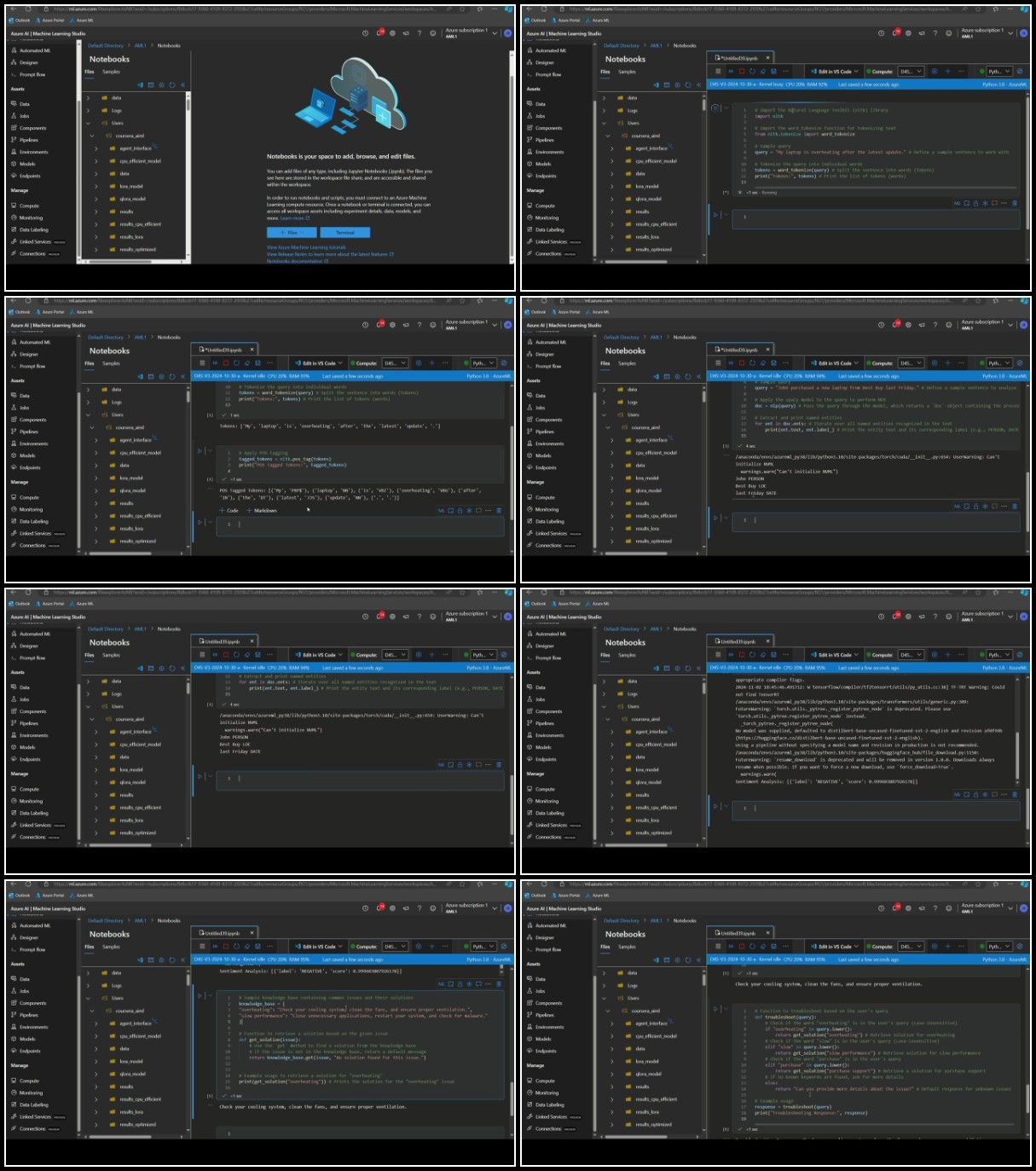Screen dimensions: 1036x1171
Task: Select the Untitled39.ipynb tab above the nltk import cell
Action: tap(738, 59)
